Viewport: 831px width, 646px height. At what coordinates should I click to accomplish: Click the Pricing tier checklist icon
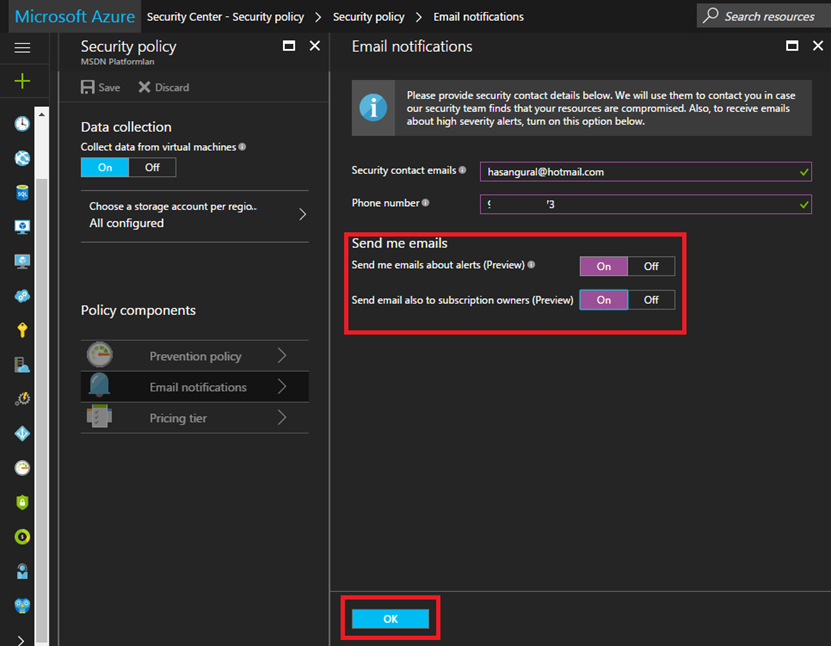pyautogui.click(x=99, y=416)
